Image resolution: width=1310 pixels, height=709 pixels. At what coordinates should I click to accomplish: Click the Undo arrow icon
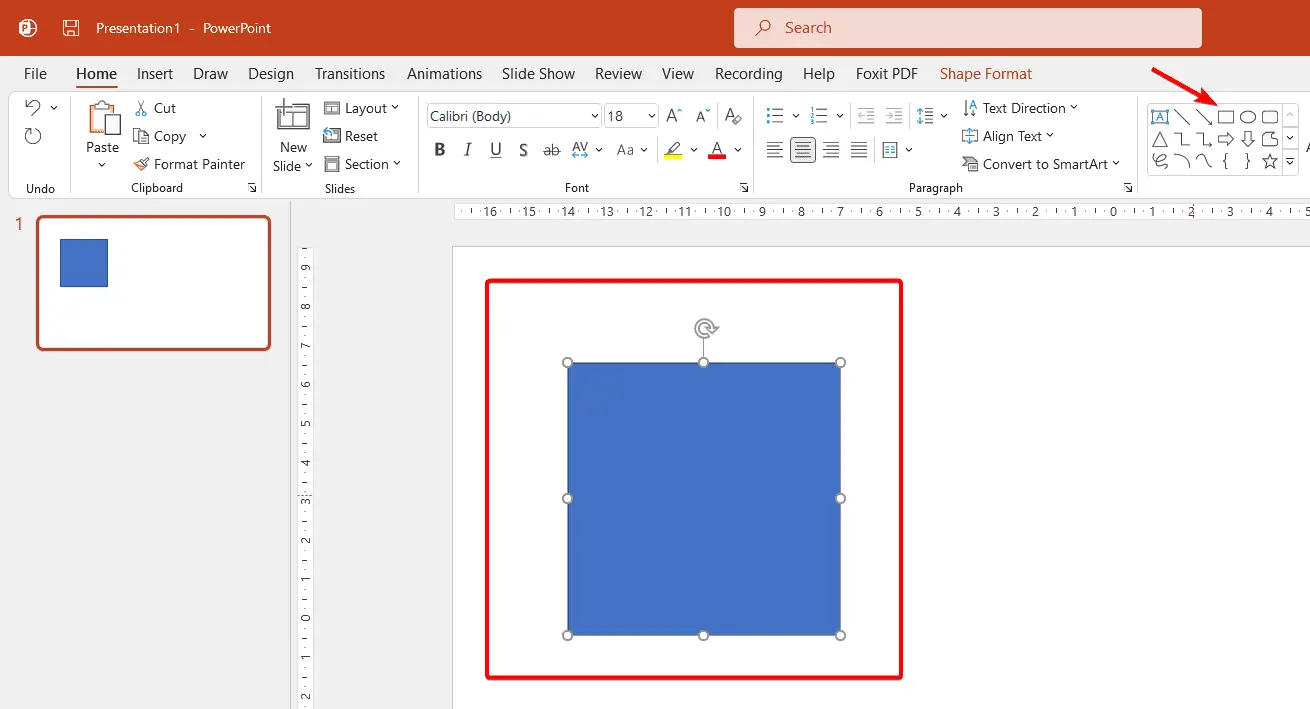[x=33, y=107]
